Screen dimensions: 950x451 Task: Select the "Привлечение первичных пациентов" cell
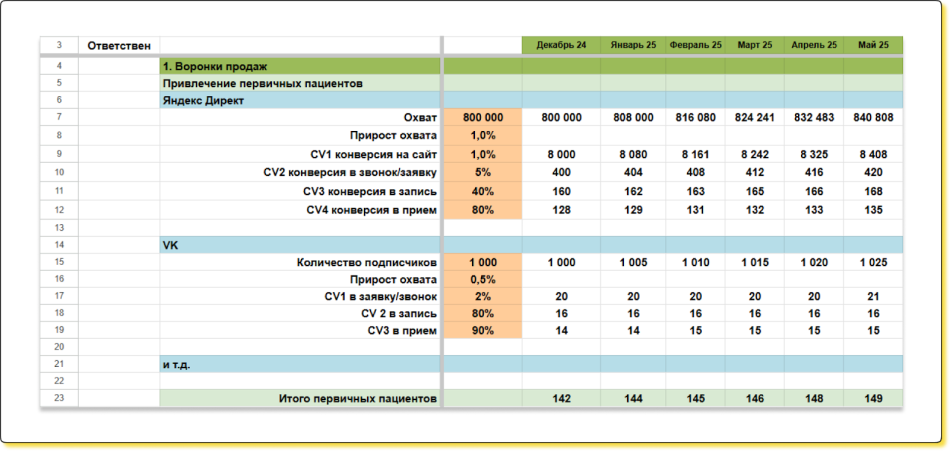299,83
